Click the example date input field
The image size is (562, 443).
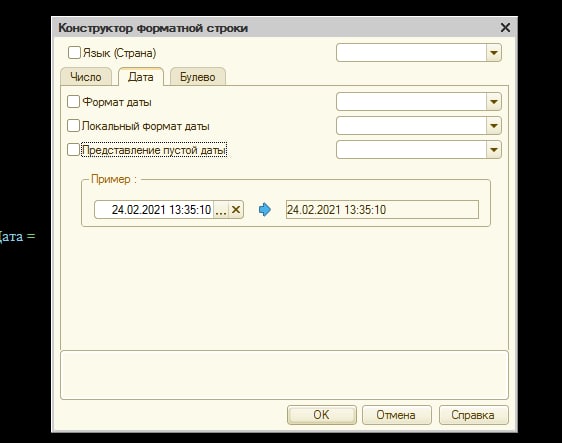(154, 210)
